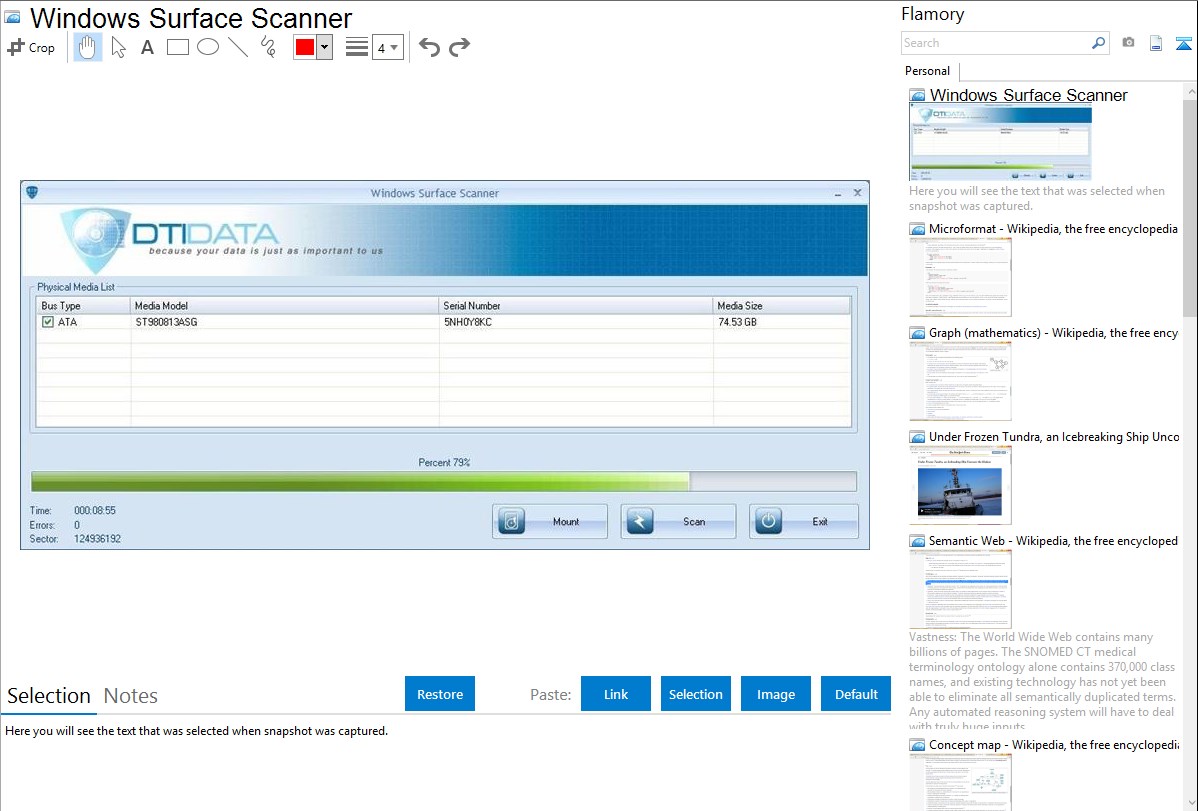This screenshot has width=1198, height=811.
Task: Open the Windows Surface Scanner snapshot thumbnail
Action: click(x=1000, y=143)
